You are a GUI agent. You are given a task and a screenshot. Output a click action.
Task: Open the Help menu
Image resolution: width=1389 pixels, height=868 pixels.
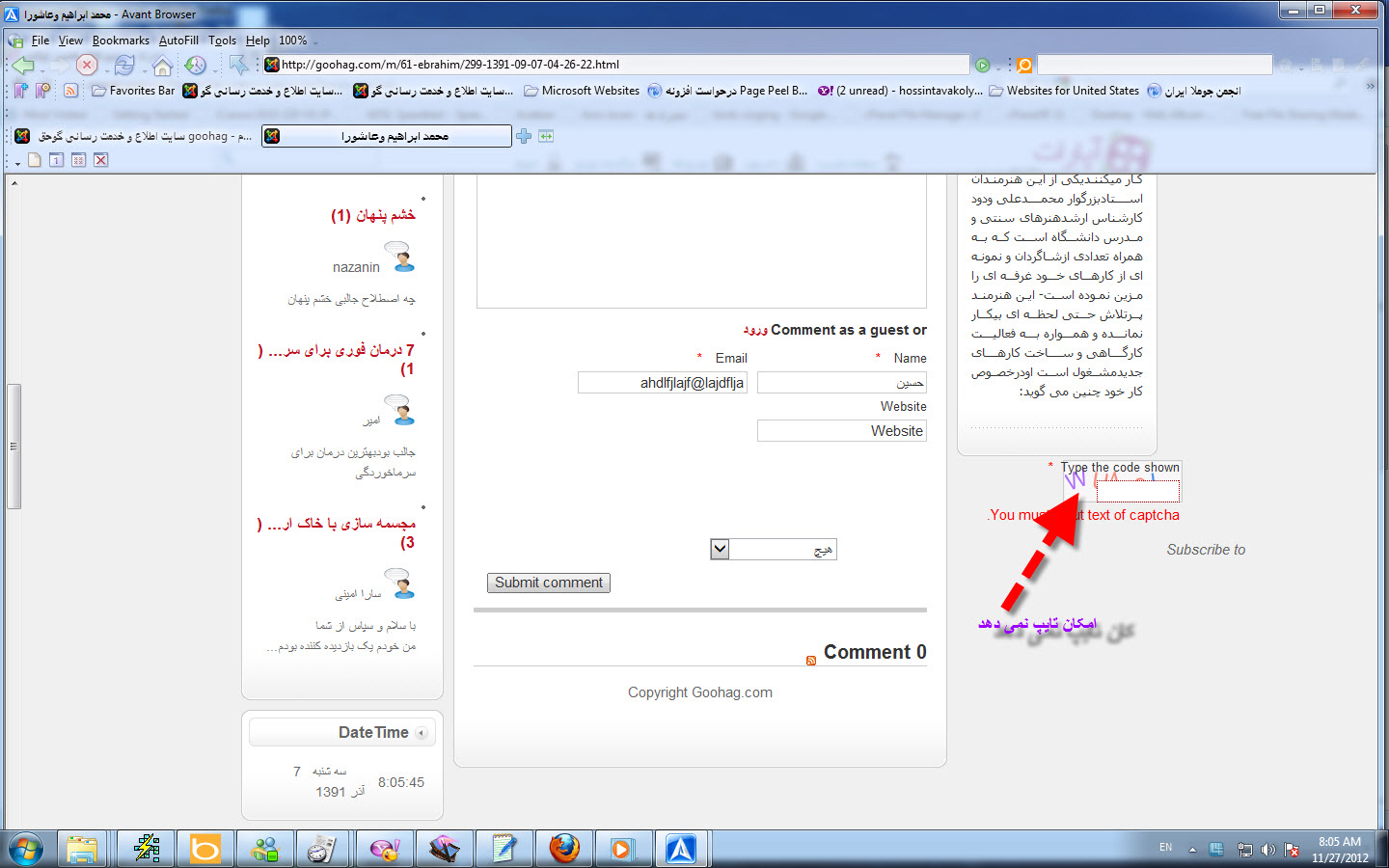coord(258,41)
